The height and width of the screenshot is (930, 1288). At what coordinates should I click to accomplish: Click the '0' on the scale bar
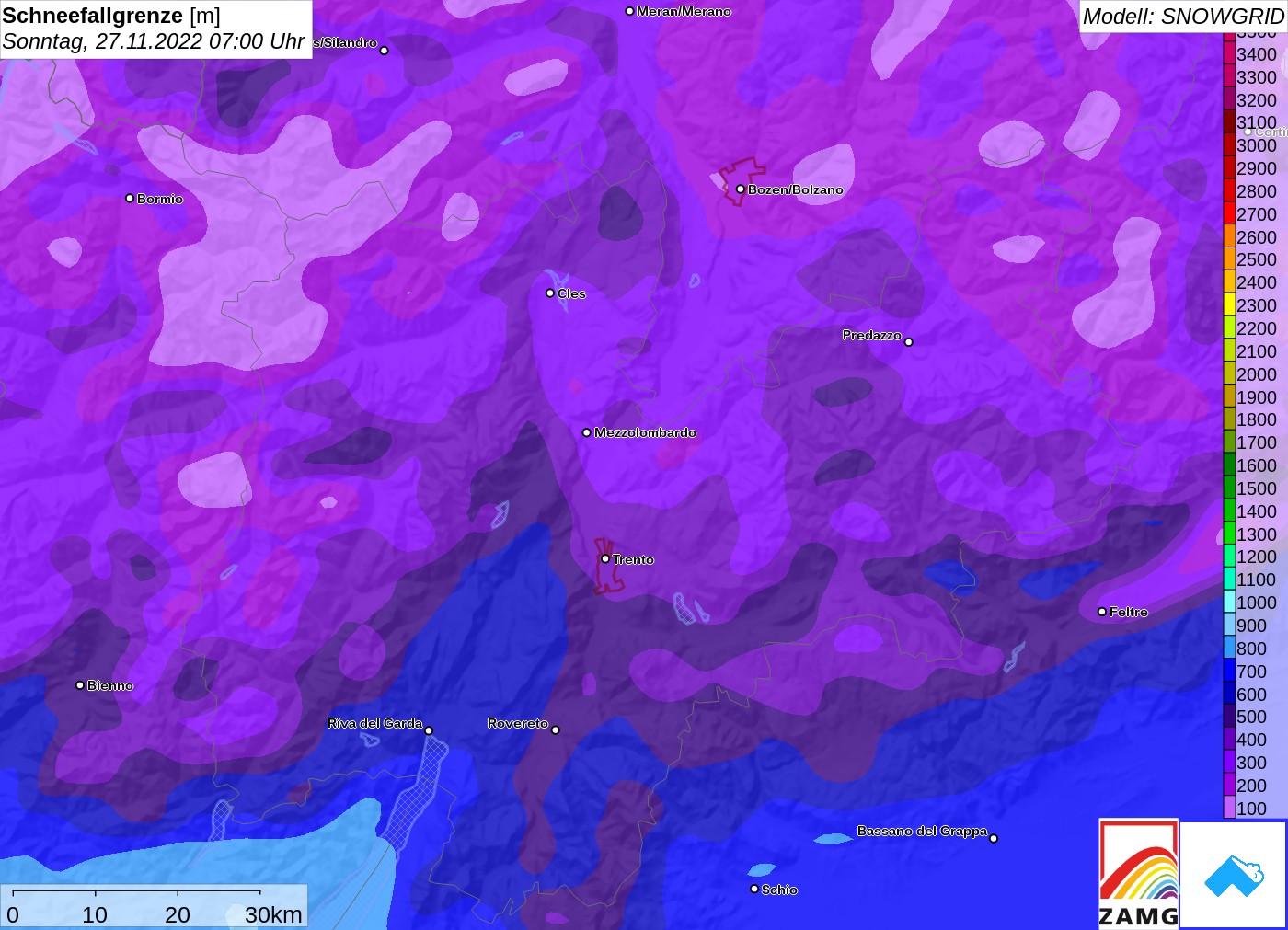13,914
